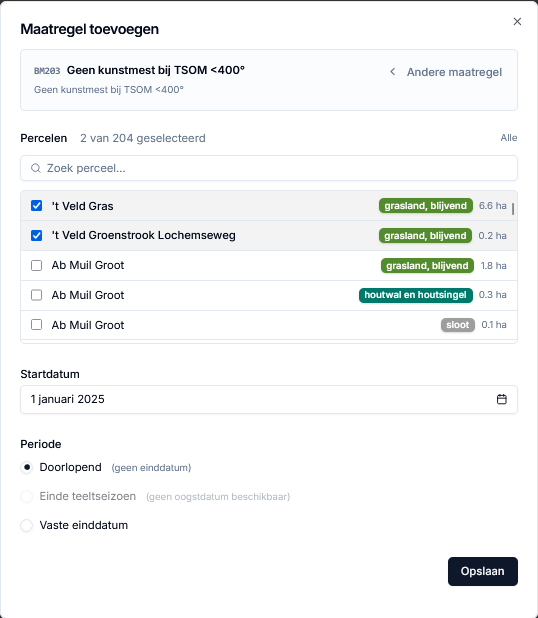Click grasland, blijvend tag of 't Veld Gras
Image resolution: width=538 pixels, height=618 pixels.
pos(426,206)
